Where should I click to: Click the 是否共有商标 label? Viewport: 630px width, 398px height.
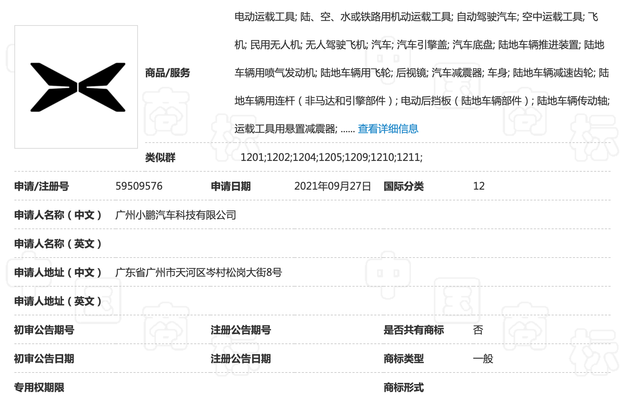[x=413, y=330]
